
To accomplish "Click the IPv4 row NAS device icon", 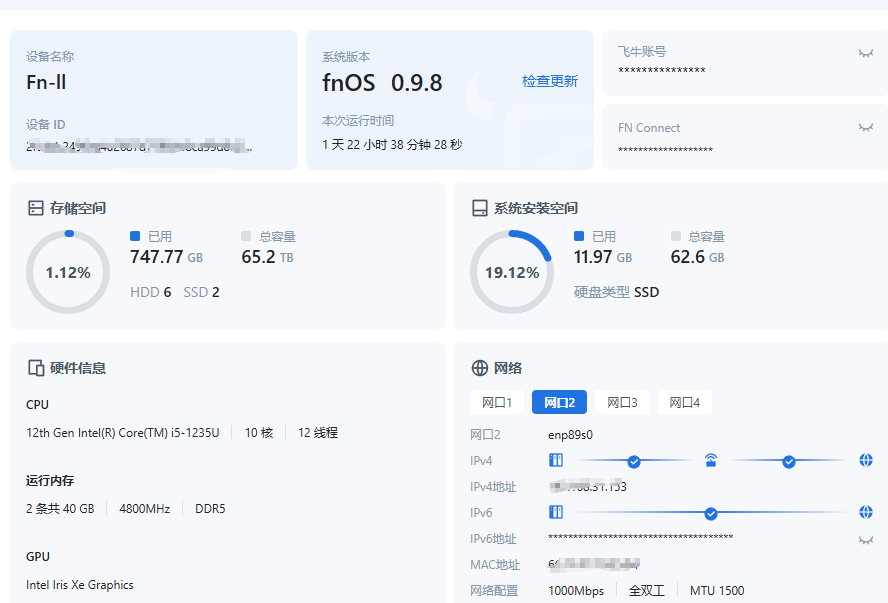I will [556, 460].
